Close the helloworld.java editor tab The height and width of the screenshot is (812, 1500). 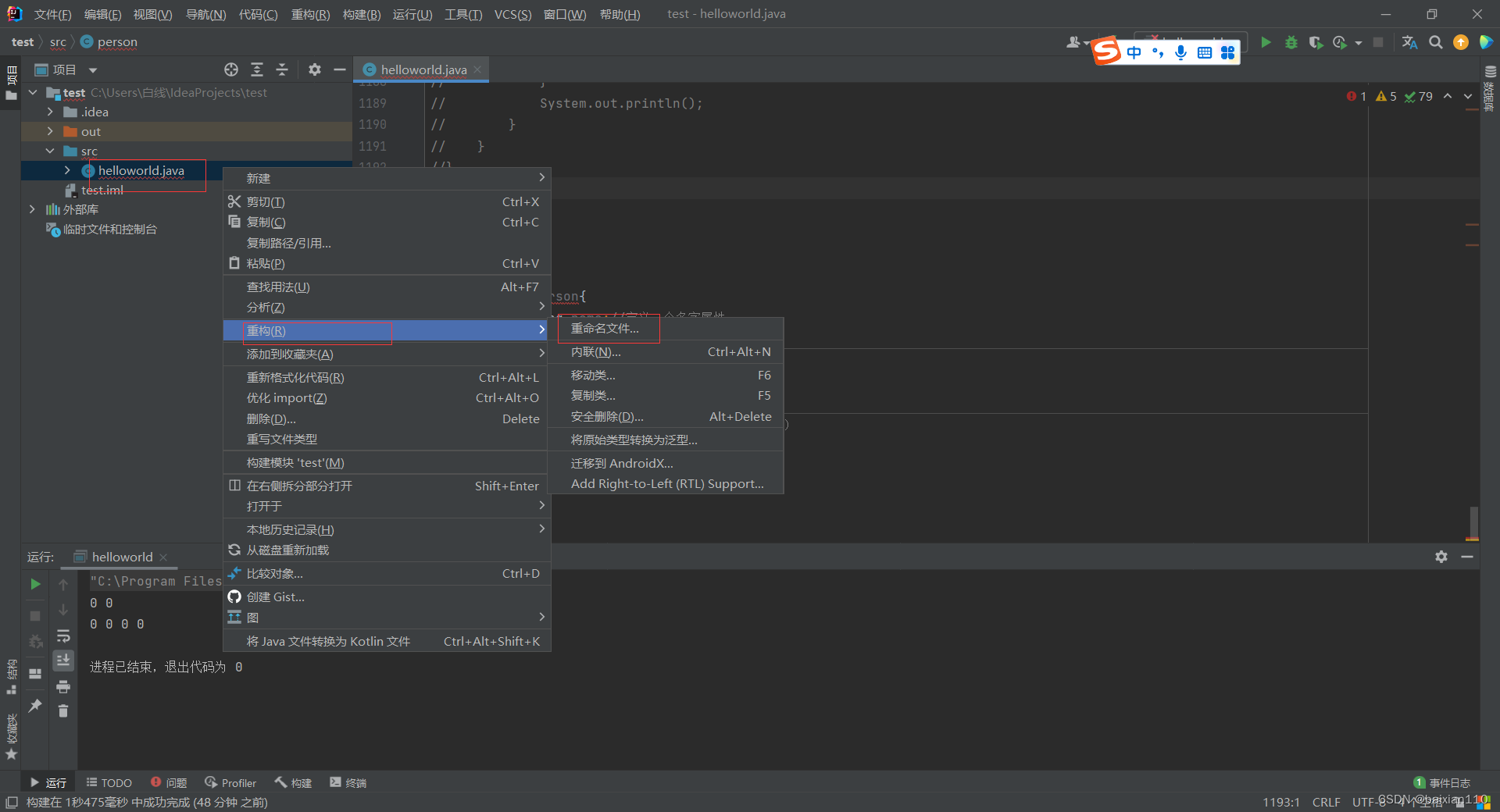pos(477,69)
